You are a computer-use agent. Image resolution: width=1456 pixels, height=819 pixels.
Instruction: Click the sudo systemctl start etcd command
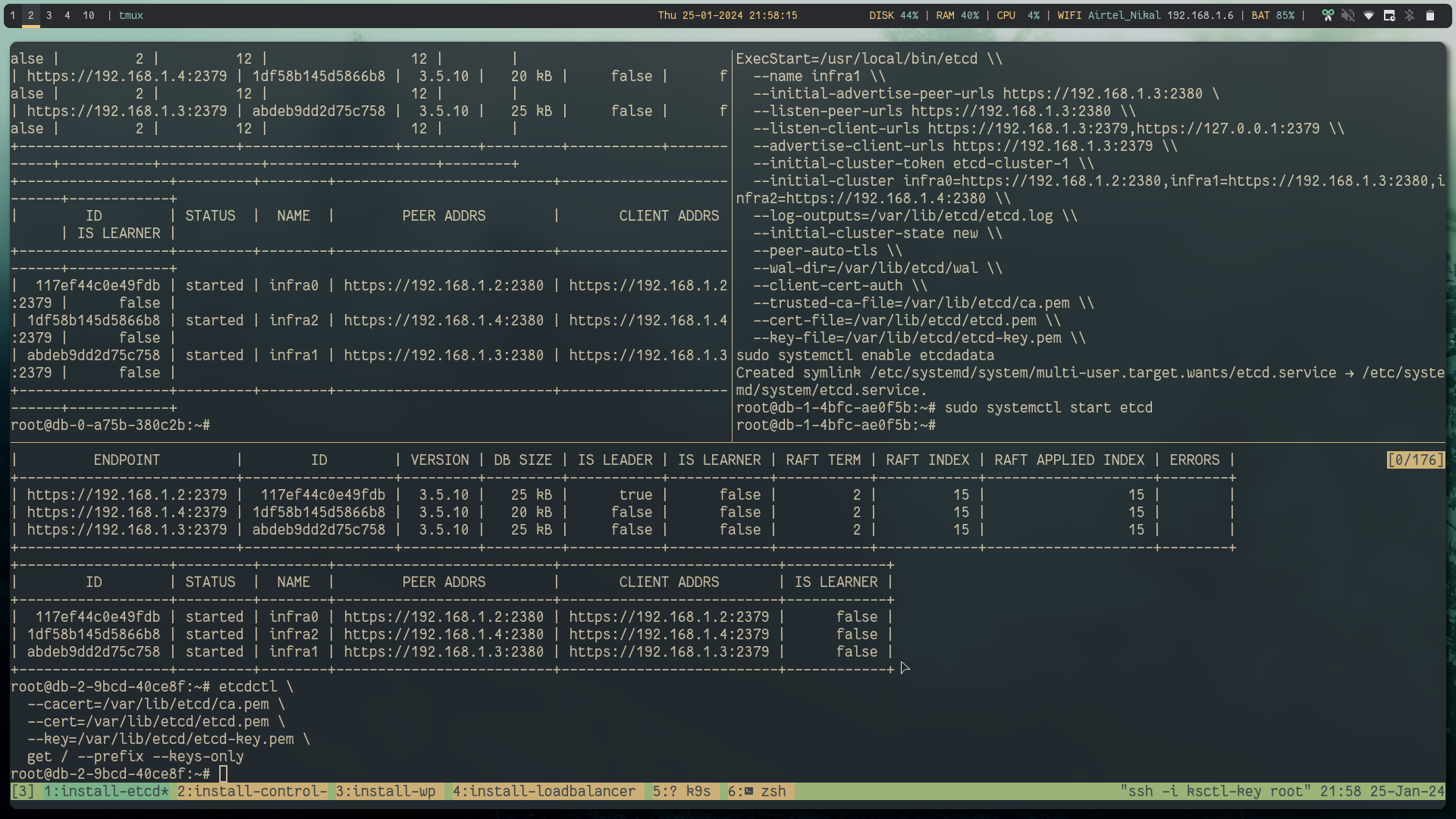[x=1048, y=407]
